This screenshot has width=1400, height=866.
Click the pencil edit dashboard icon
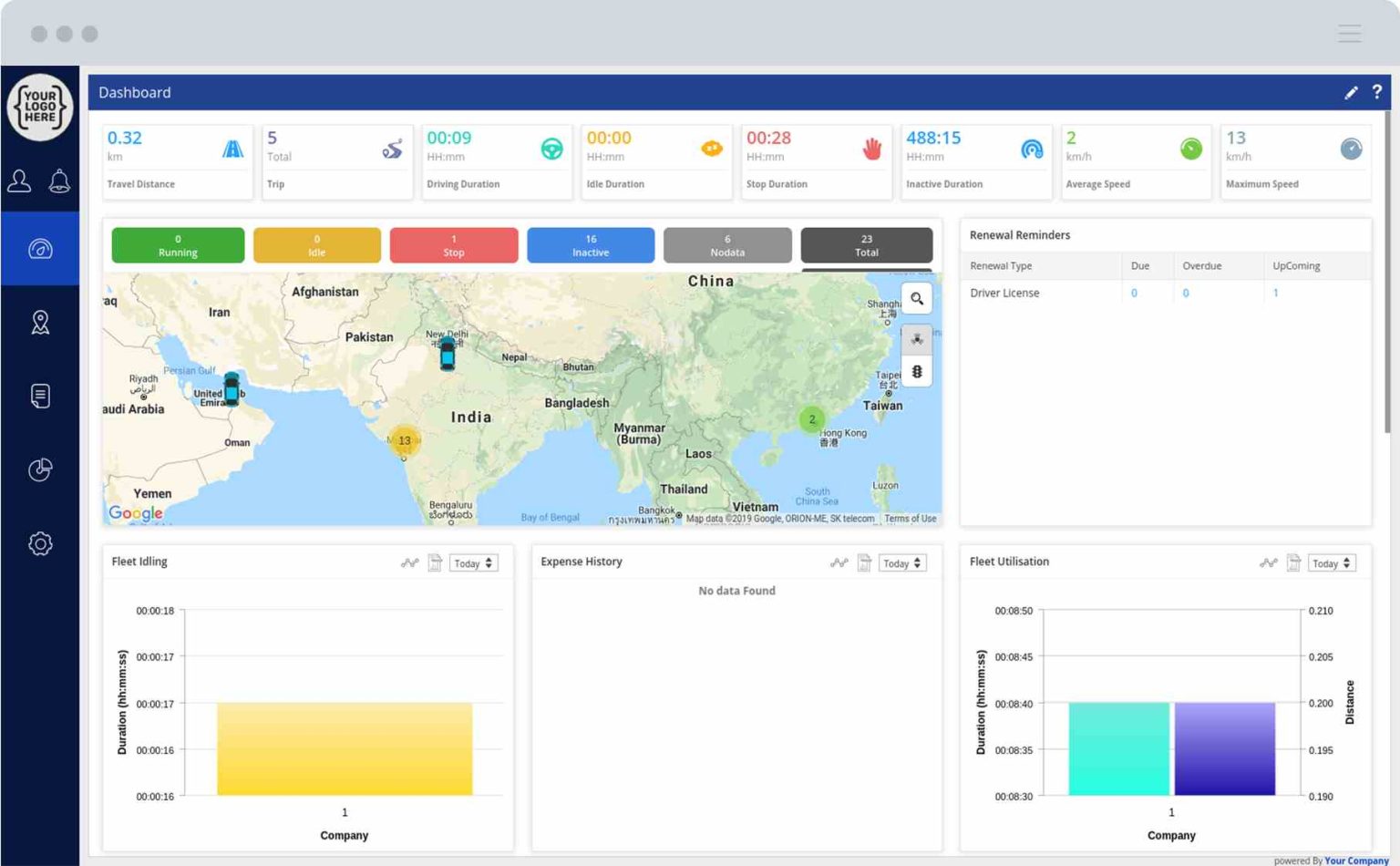point(1351,92)
